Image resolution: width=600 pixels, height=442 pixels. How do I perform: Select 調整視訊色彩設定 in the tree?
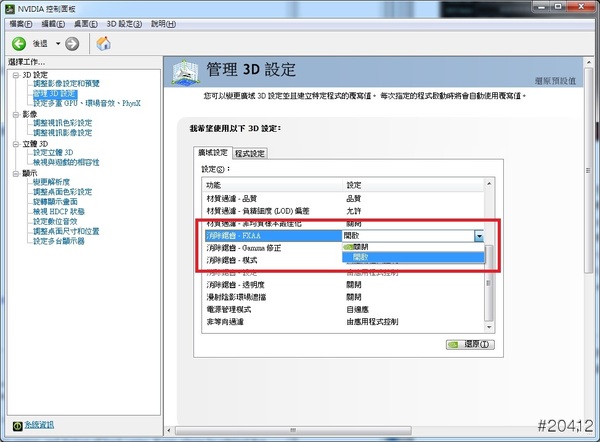(62, 123)
